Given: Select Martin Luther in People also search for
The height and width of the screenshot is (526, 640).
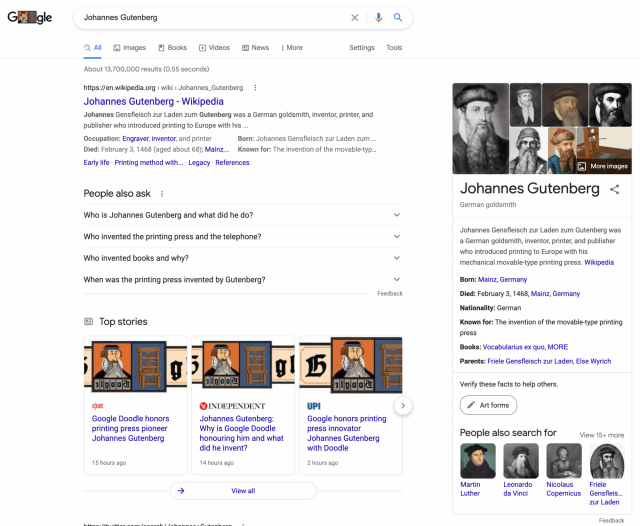Looking at the screenshot, I should (x=478, y=470).
